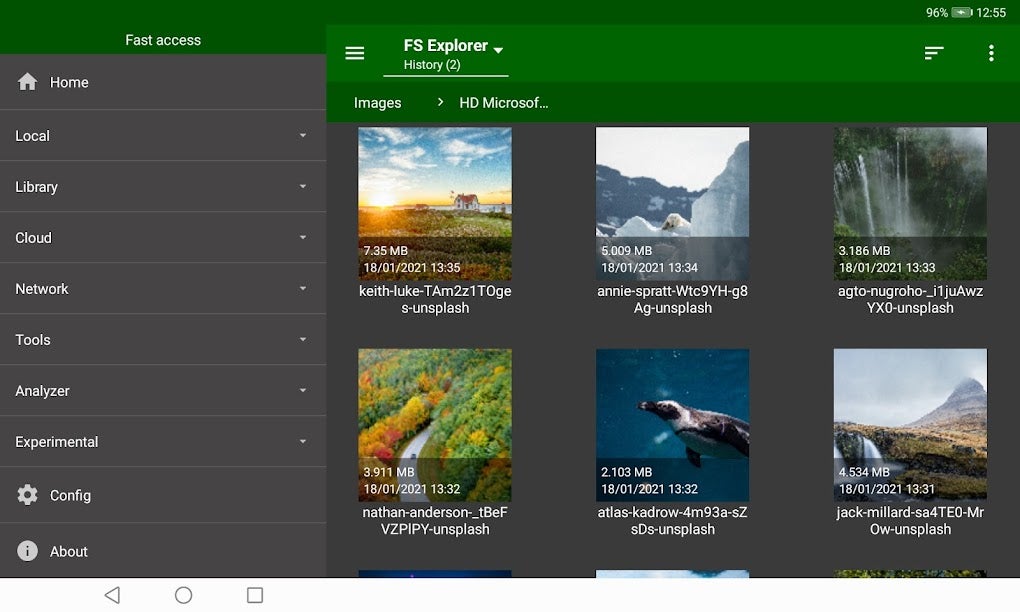The height and width of the screenshot is (612, 1020).
Task: Tap the Android back navigation icon
Action: click(111, 594)
